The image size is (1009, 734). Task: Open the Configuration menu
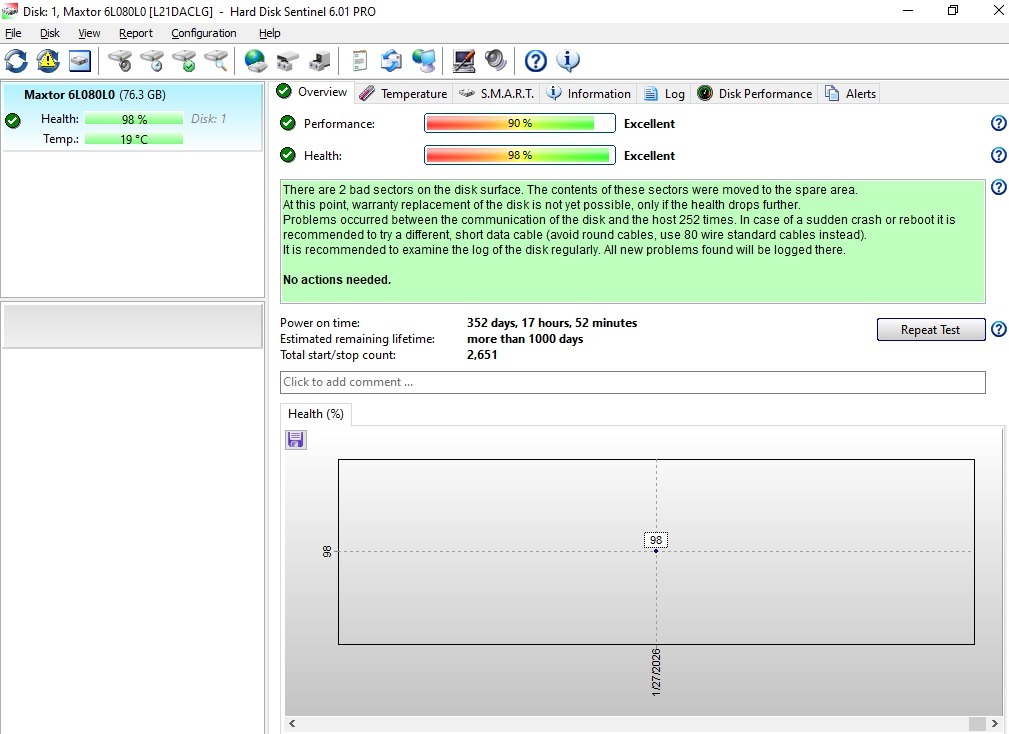[203, 33]
